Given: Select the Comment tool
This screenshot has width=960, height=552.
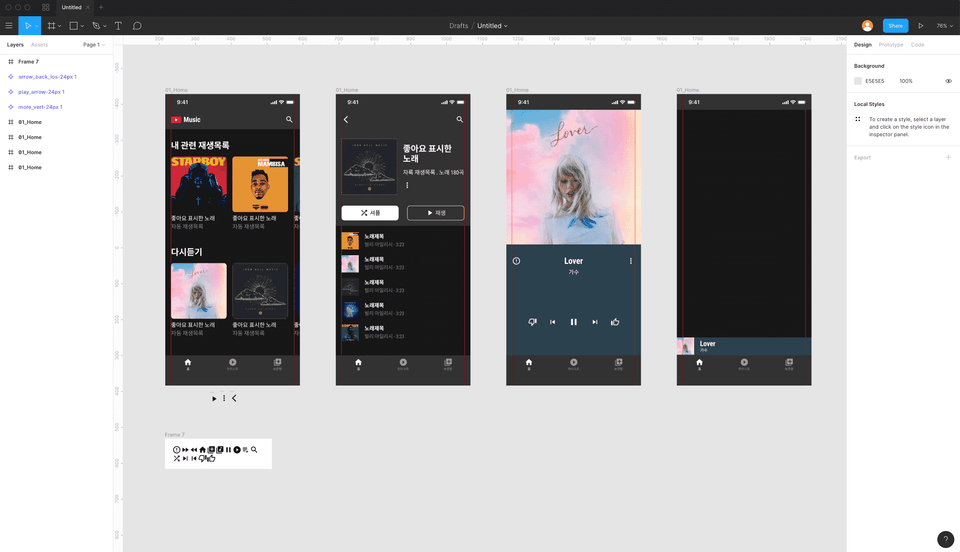Looking at the screenshot, I should click(x=137, y=26).
